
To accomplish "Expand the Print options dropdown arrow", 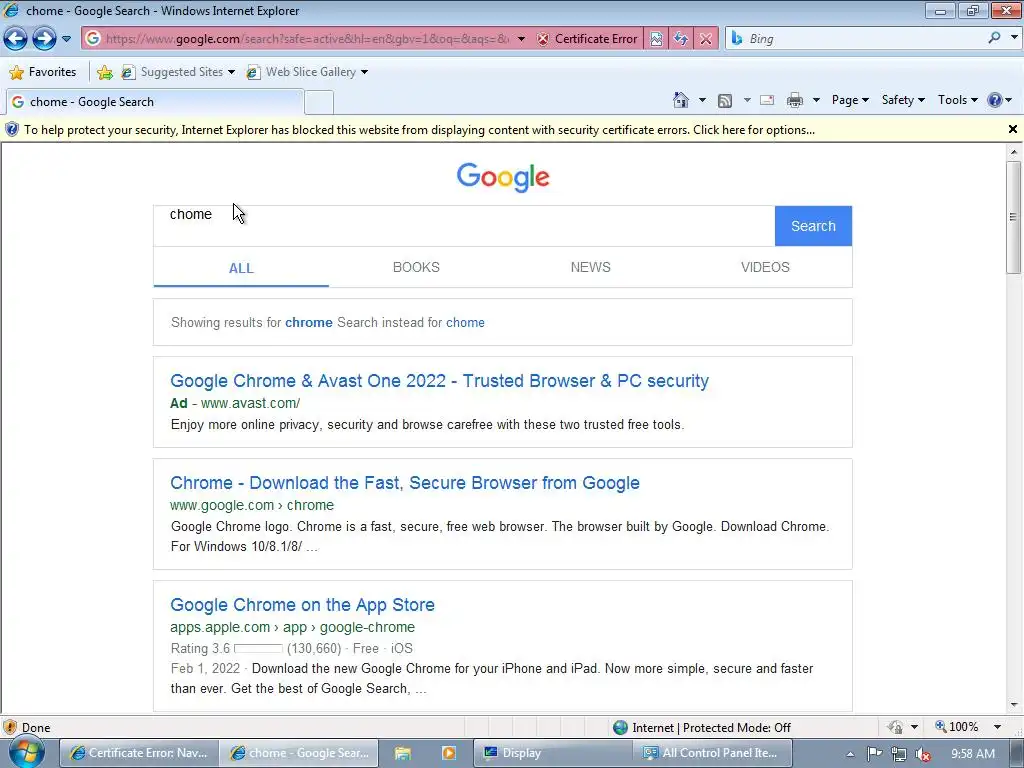I will 816,101.
